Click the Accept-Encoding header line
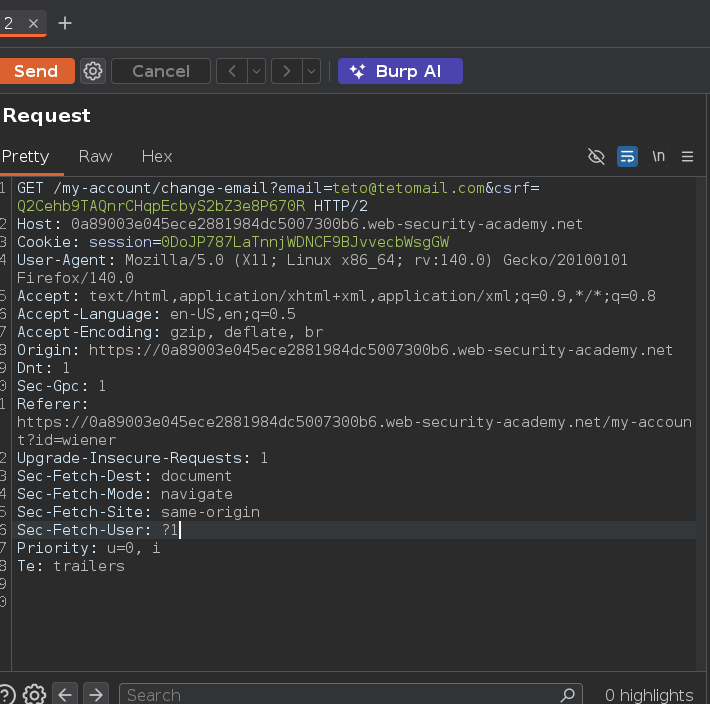This screenshot has width=710, height=704. 170,332
